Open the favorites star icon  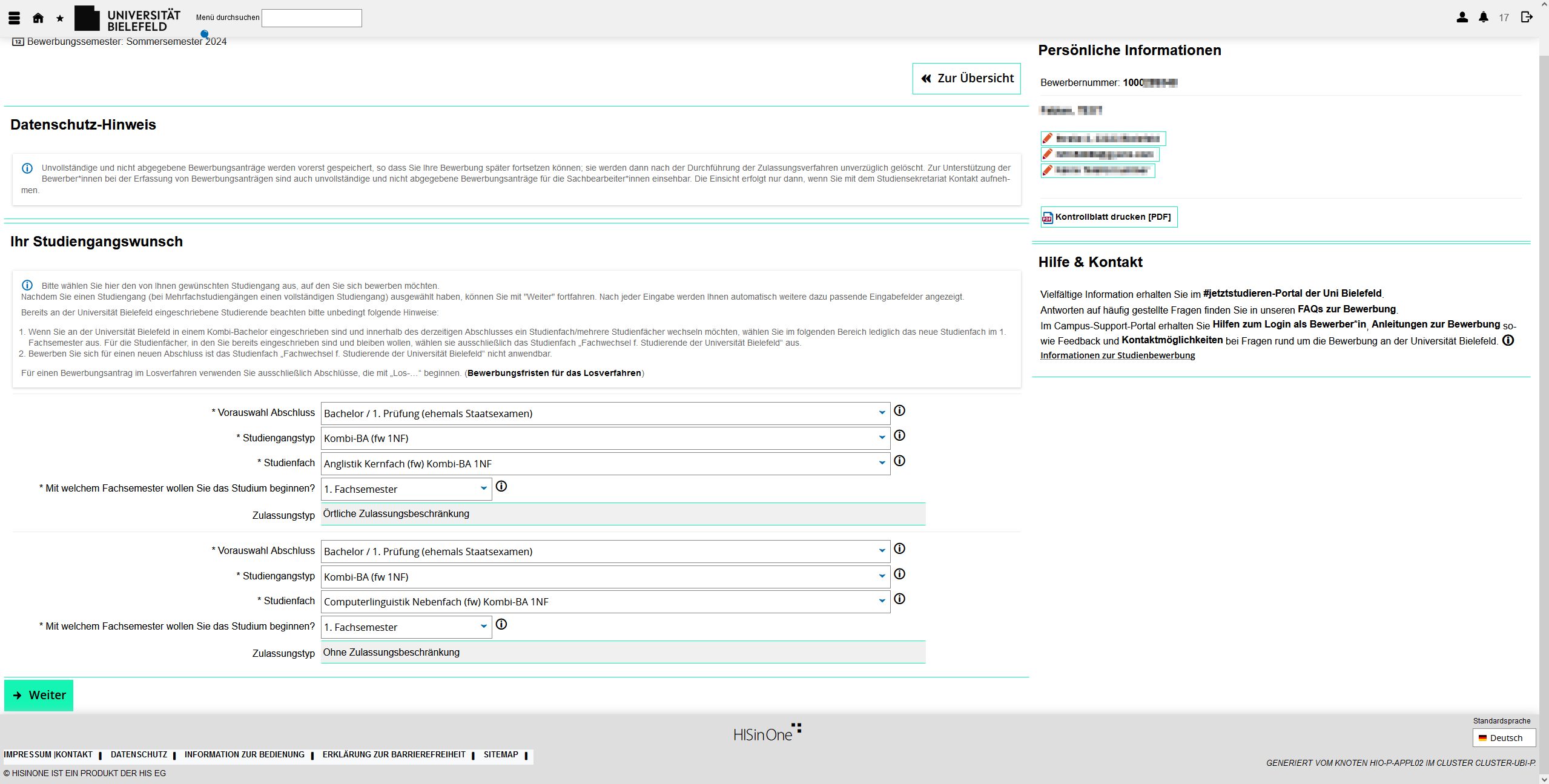tap(60, 19)
